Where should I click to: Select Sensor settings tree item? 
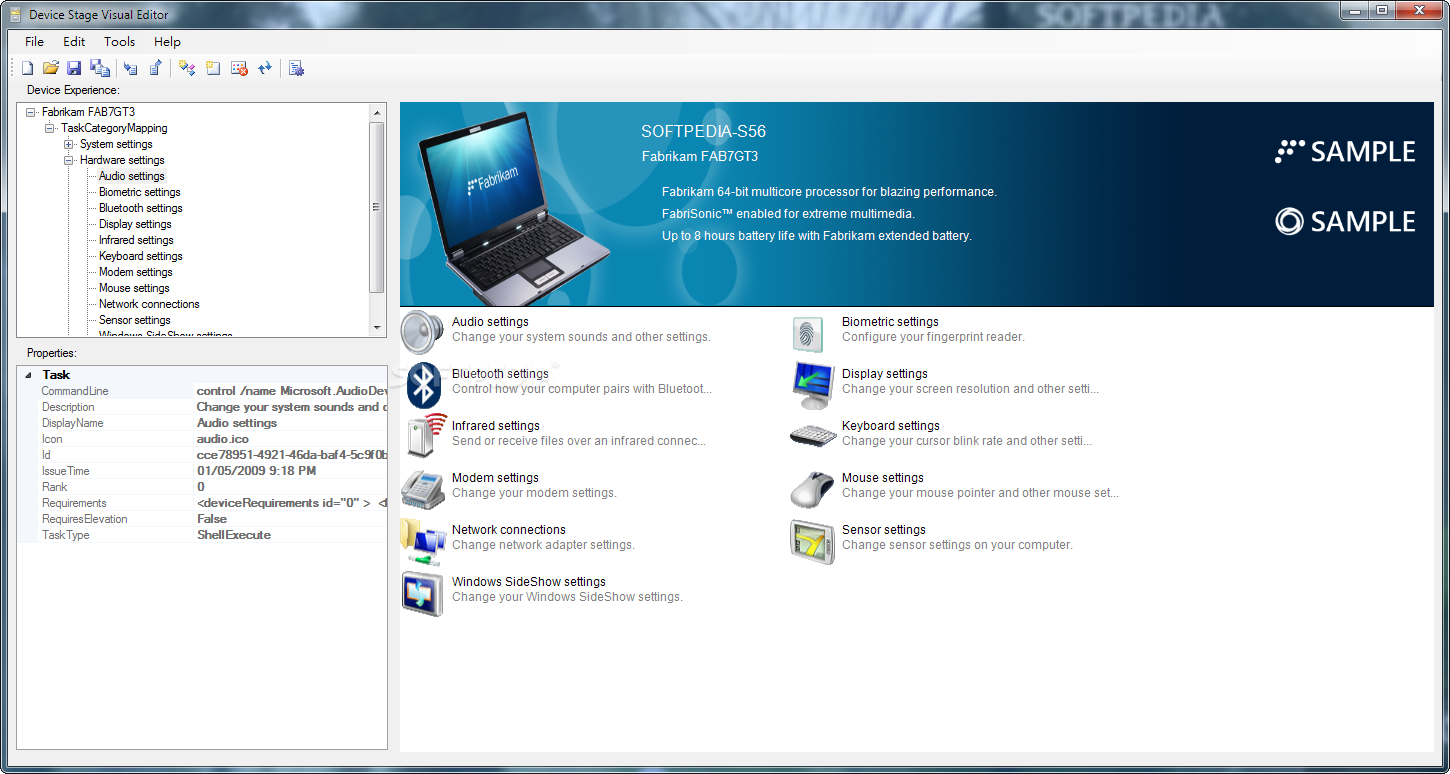coord(135,320)
